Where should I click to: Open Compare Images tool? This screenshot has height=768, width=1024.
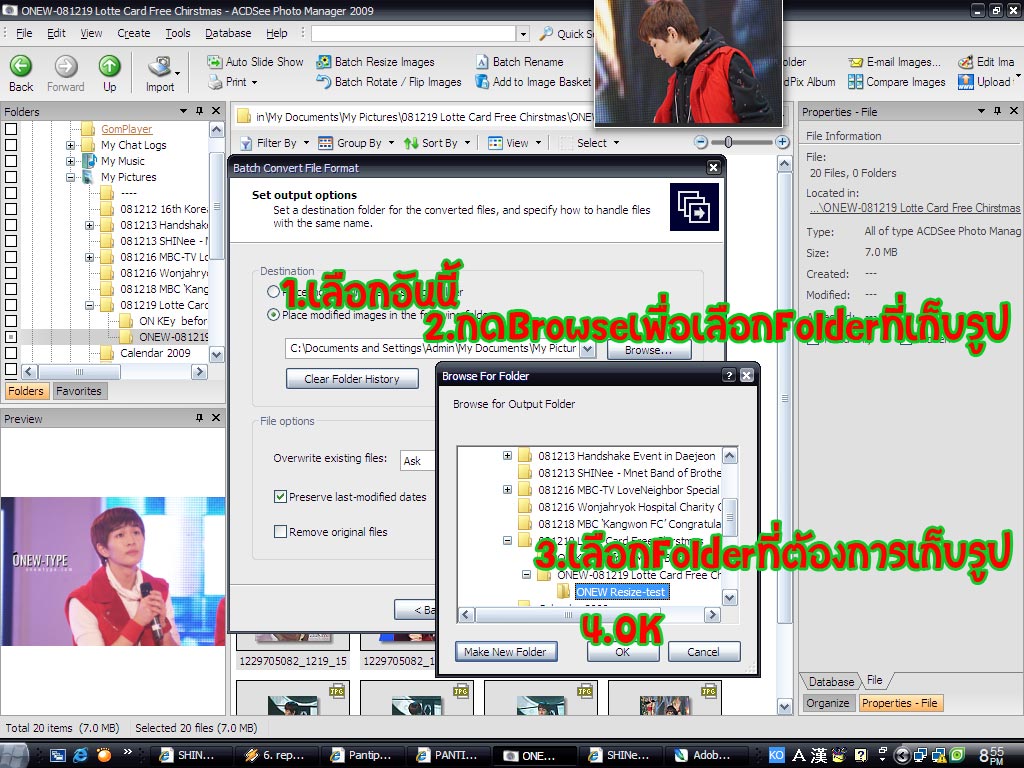(x=897, y=82)
